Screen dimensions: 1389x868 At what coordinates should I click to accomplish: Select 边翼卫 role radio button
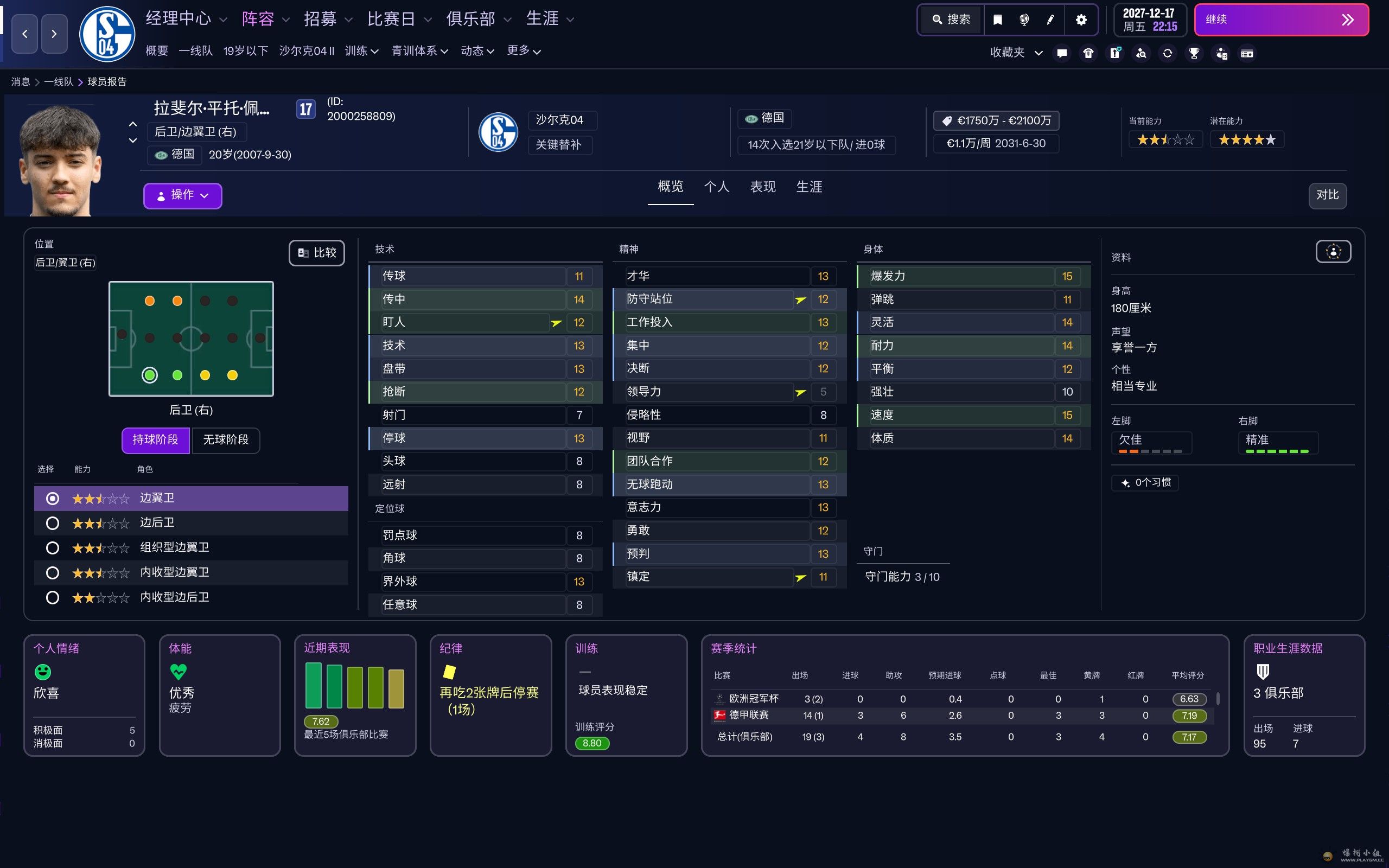52,499
